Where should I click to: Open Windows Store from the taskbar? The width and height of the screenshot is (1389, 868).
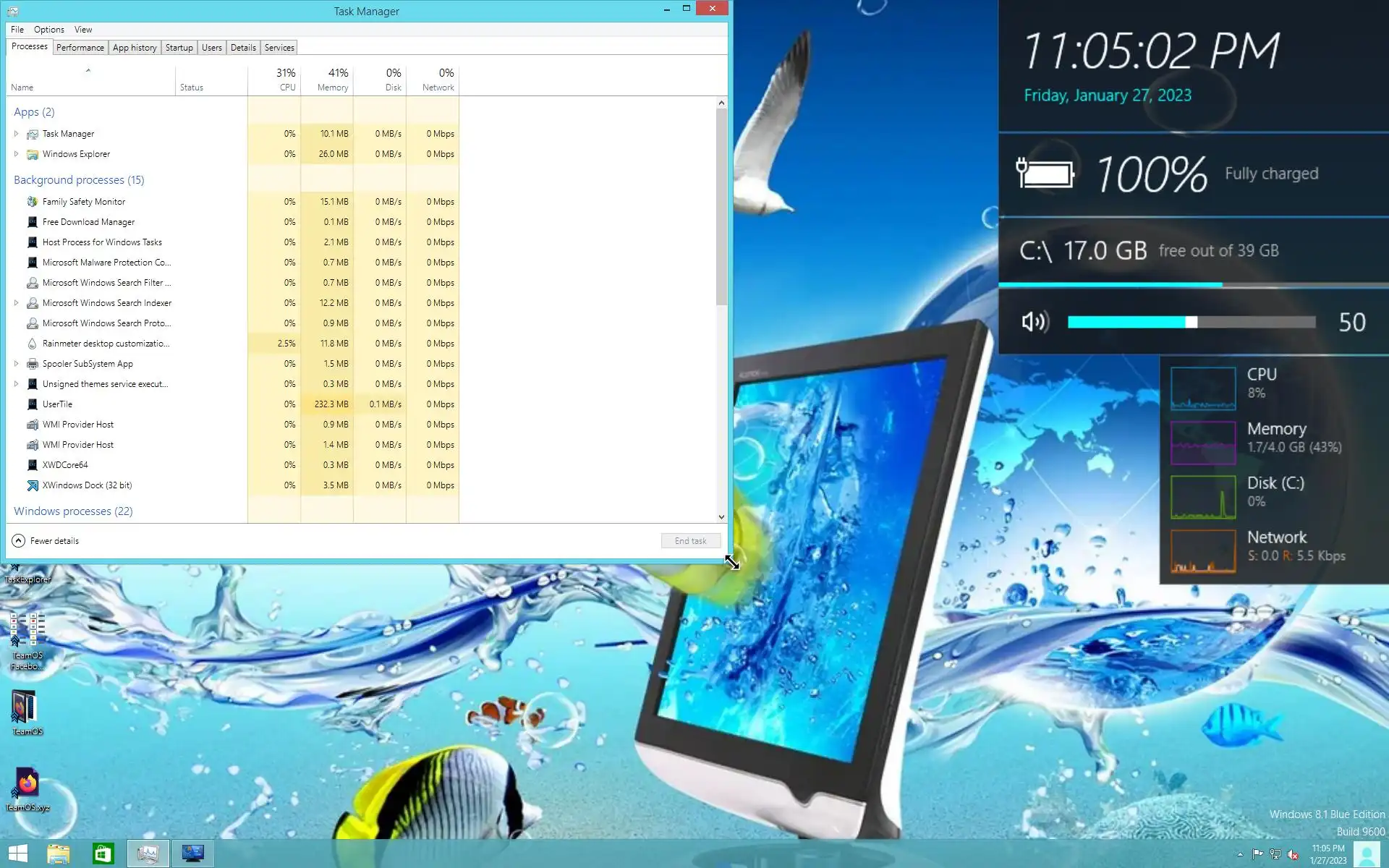click(x=103, y=854)
